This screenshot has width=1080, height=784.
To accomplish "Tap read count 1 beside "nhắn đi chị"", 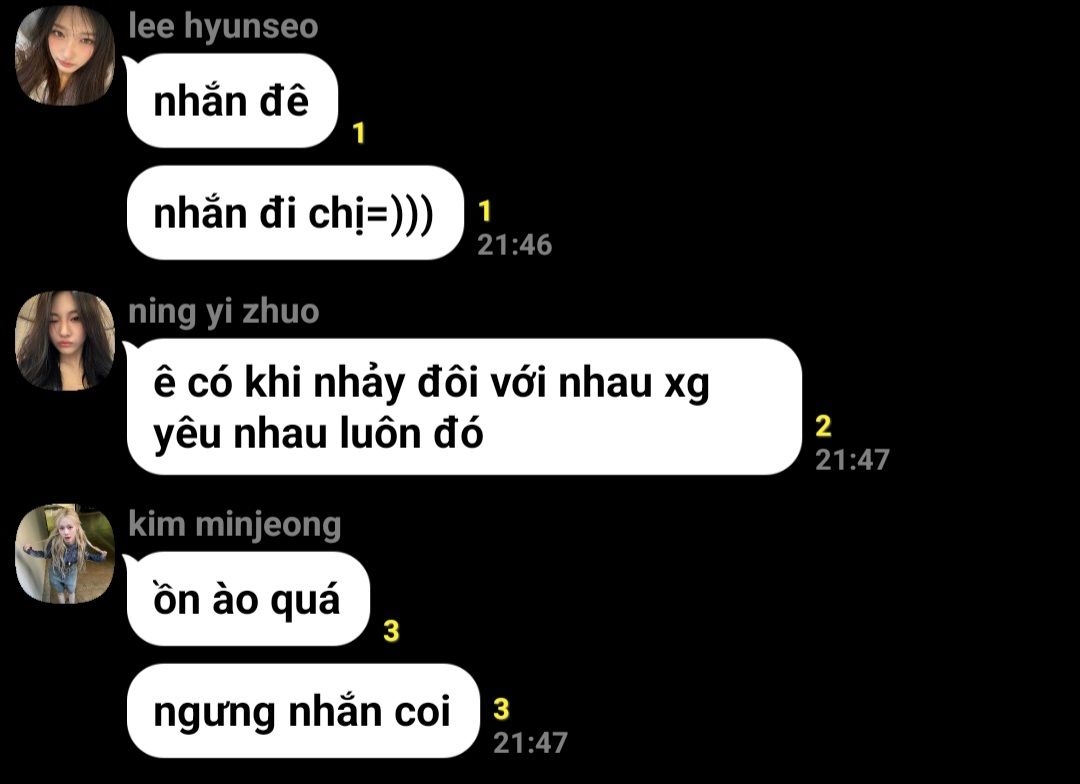I will 486,211.
